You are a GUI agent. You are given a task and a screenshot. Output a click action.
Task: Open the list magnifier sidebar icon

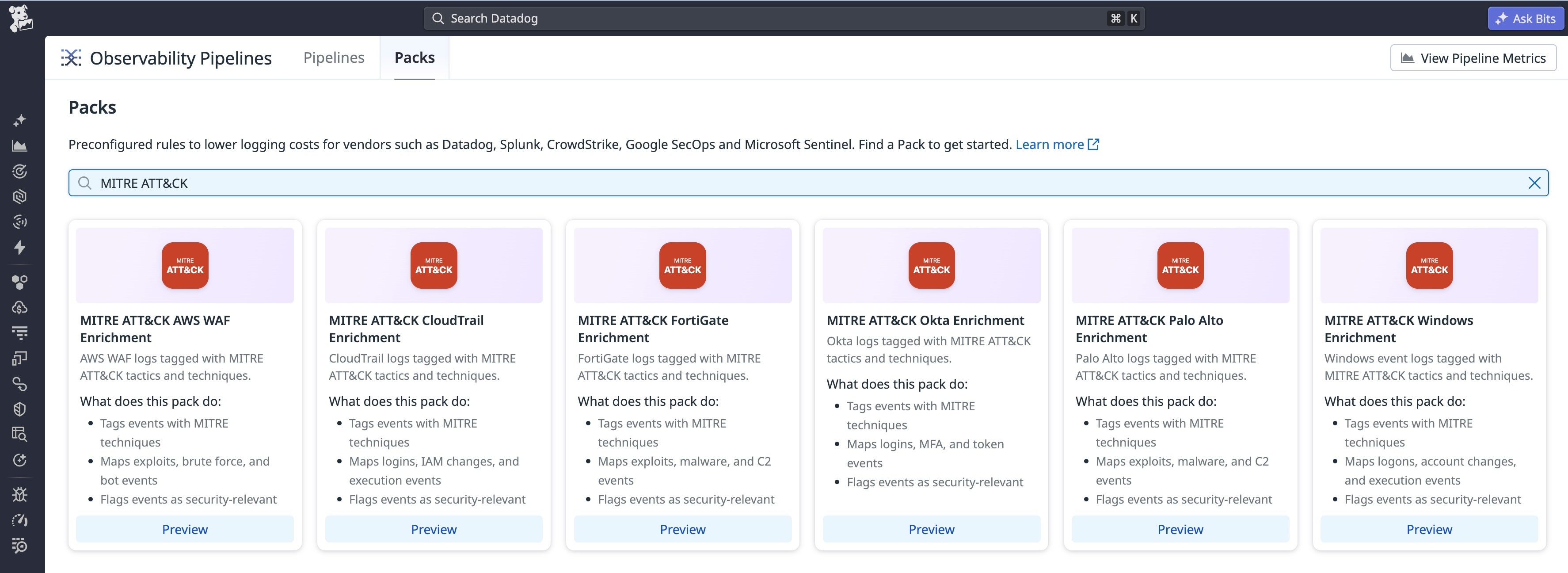[19, 546]
